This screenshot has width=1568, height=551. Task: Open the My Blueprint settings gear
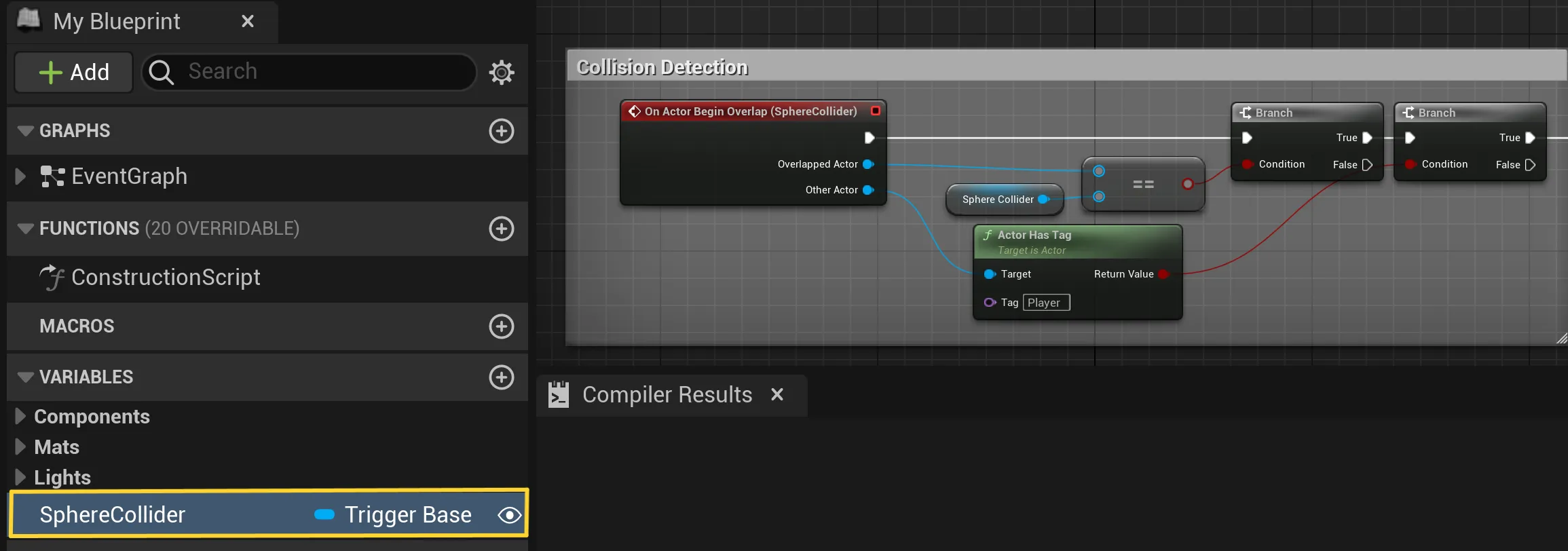[502, 72]
